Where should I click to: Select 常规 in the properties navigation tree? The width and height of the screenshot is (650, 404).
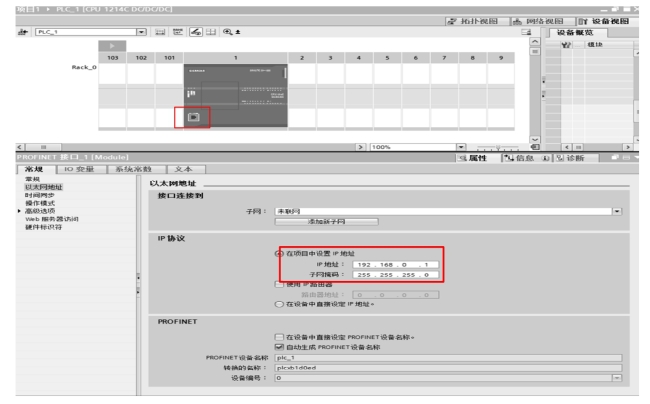click(32, 179)
